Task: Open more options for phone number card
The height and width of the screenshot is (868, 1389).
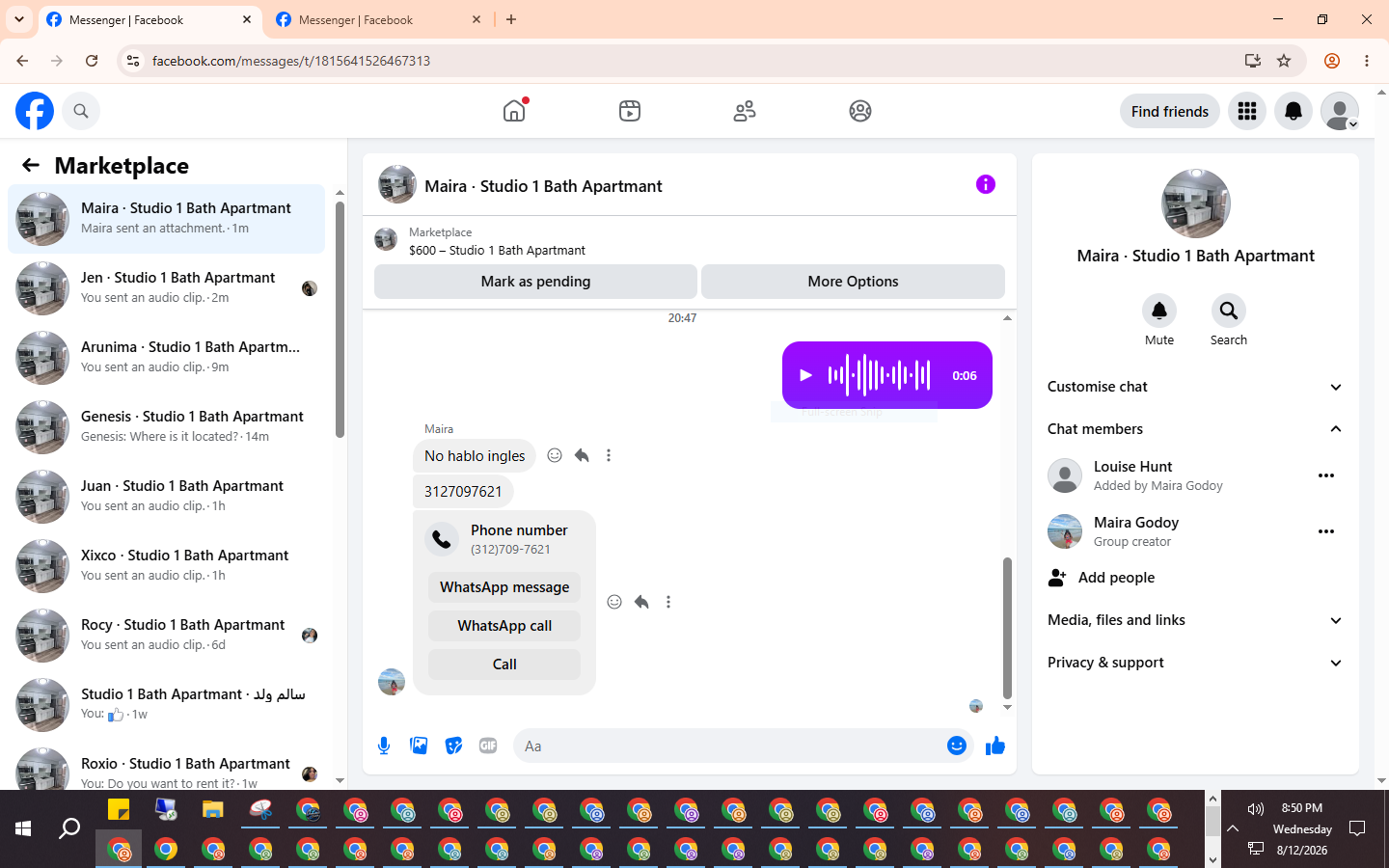Action: pos(668,602)
